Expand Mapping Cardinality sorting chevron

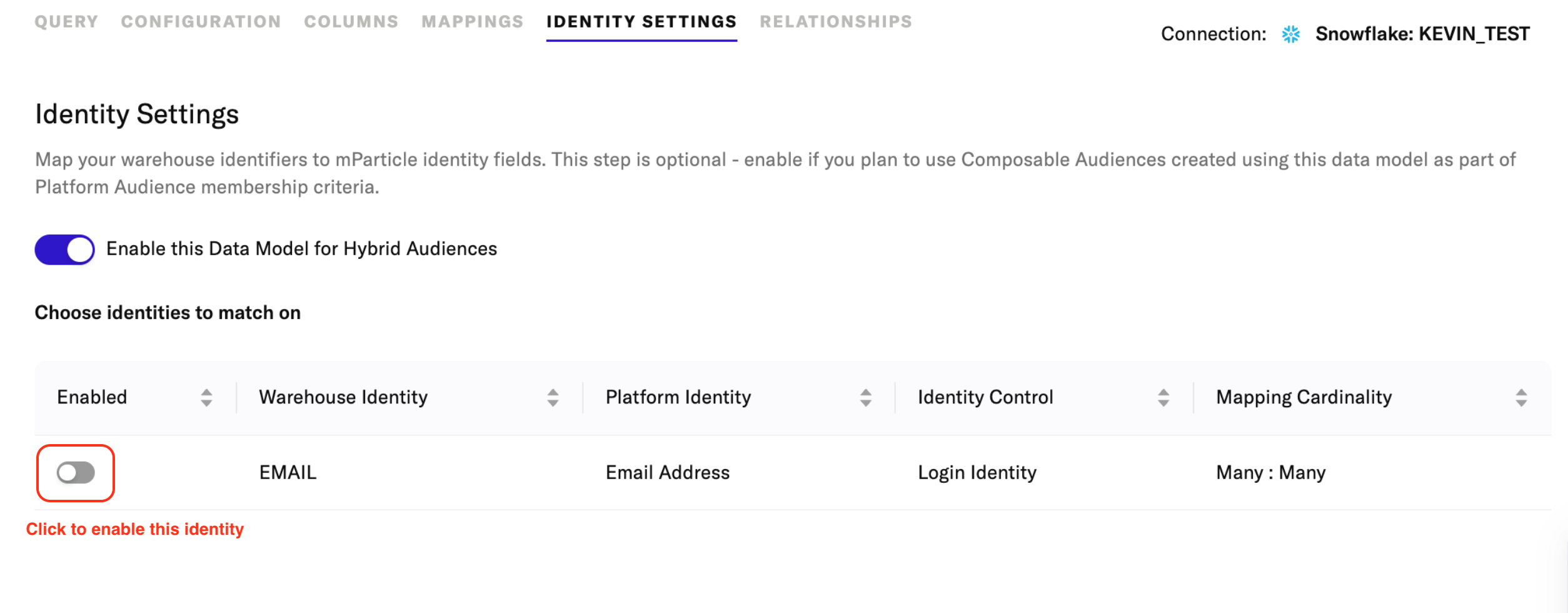click(1521, 397)
